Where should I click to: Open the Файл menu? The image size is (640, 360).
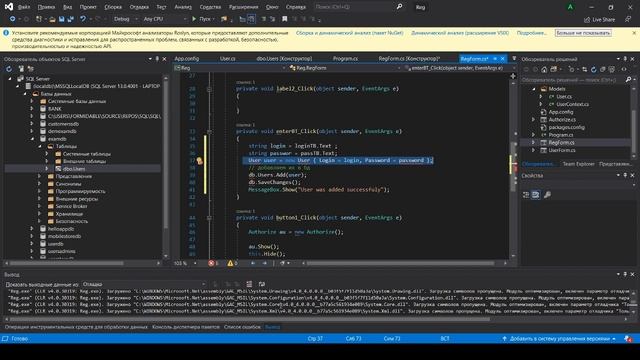click(x=24, y=7)
